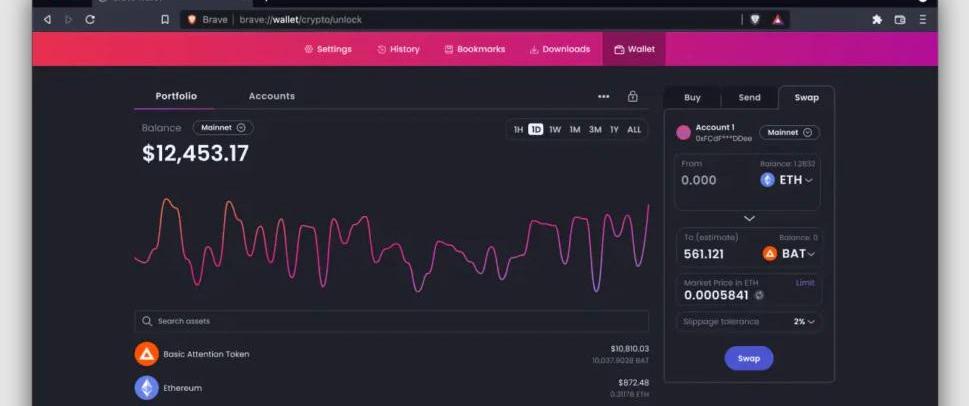969x406 pixels.
Task: Click the $872.48 Ethereum value
Action: pos(633,383)
